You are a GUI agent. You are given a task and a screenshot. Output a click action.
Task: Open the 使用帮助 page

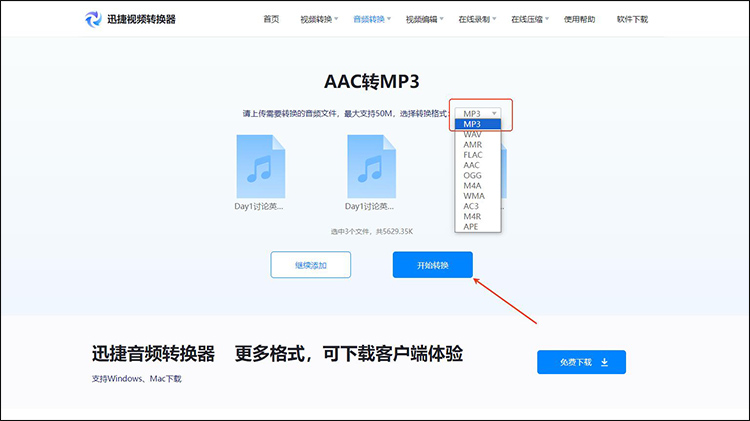pos(579,19)
